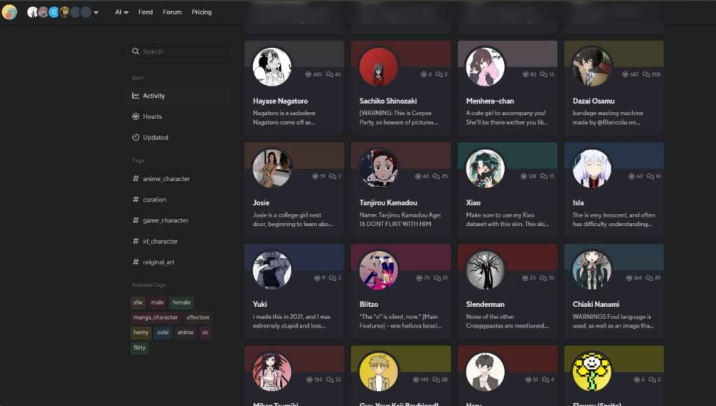Open the Forum page

tap(172, 12)
